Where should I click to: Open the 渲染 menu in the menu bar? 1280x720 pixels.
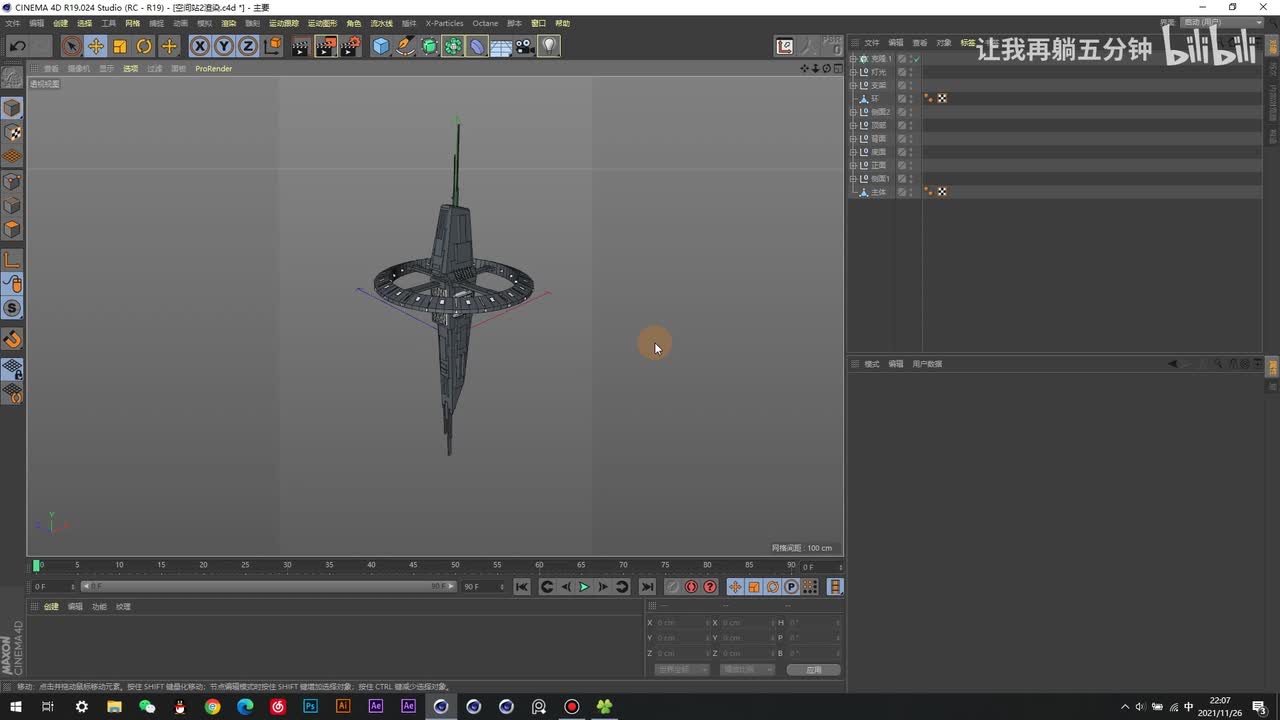point(228,23)
